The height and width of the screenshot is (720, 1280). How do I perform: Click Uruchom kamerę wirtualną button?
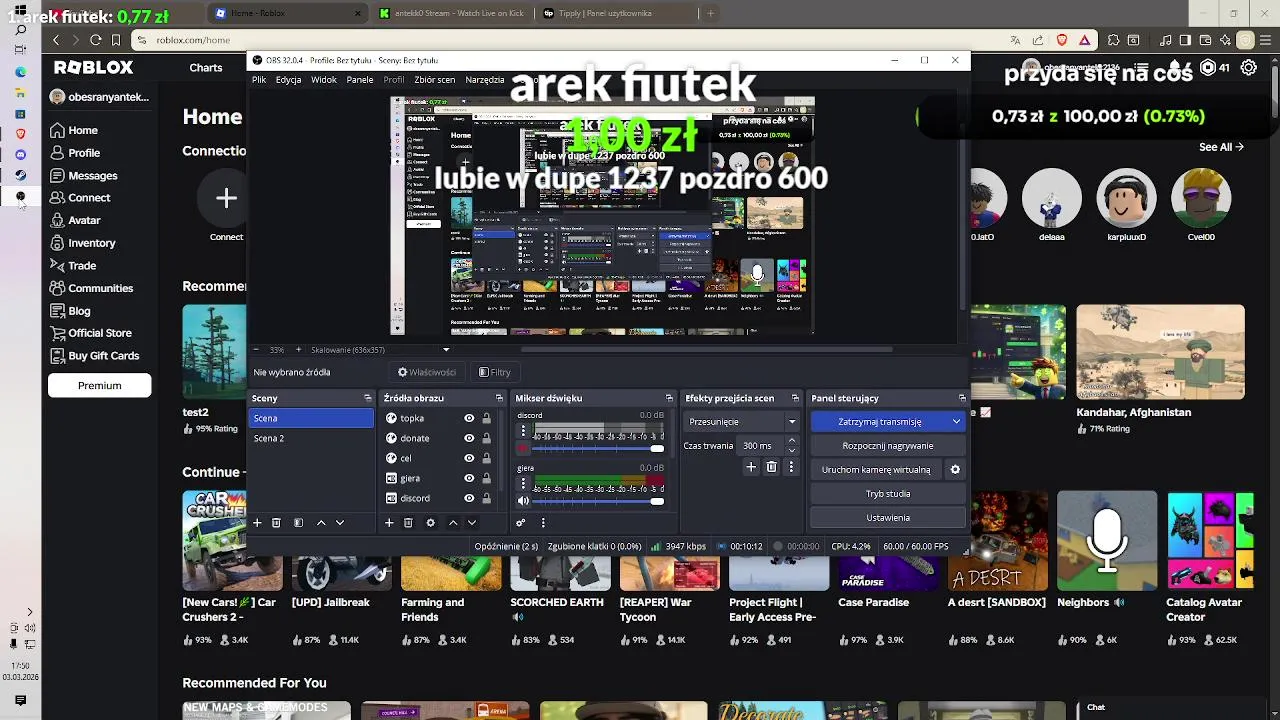point(876,470)
